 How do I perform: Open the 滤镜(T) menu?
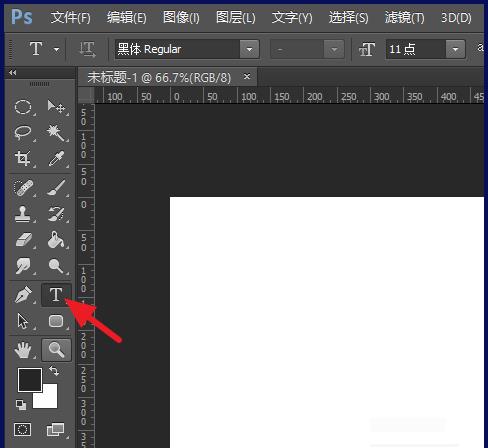coord(405,17)
